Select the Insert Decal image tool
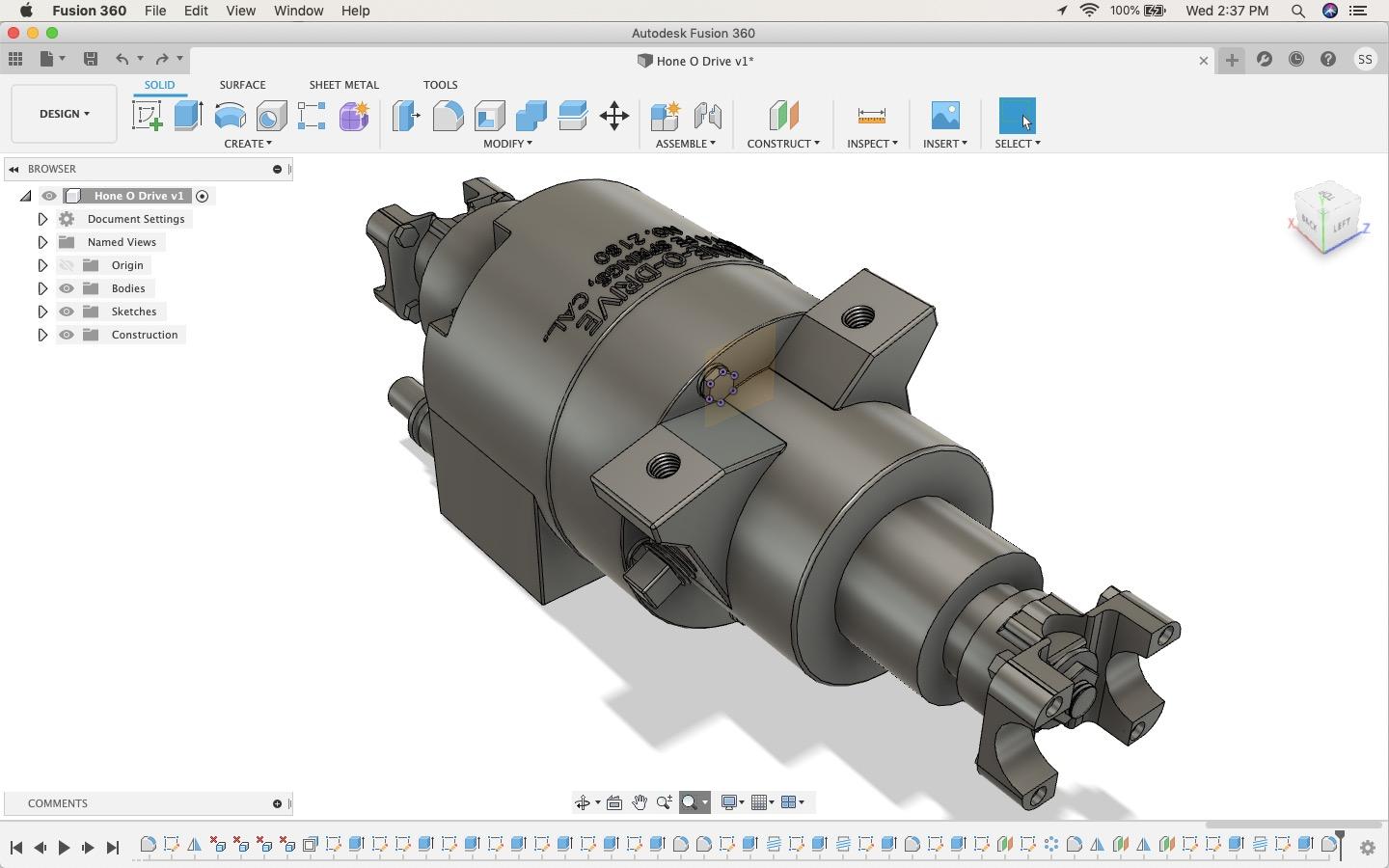The width and height of the screenshot is (1389, 868). click(945, 116)
